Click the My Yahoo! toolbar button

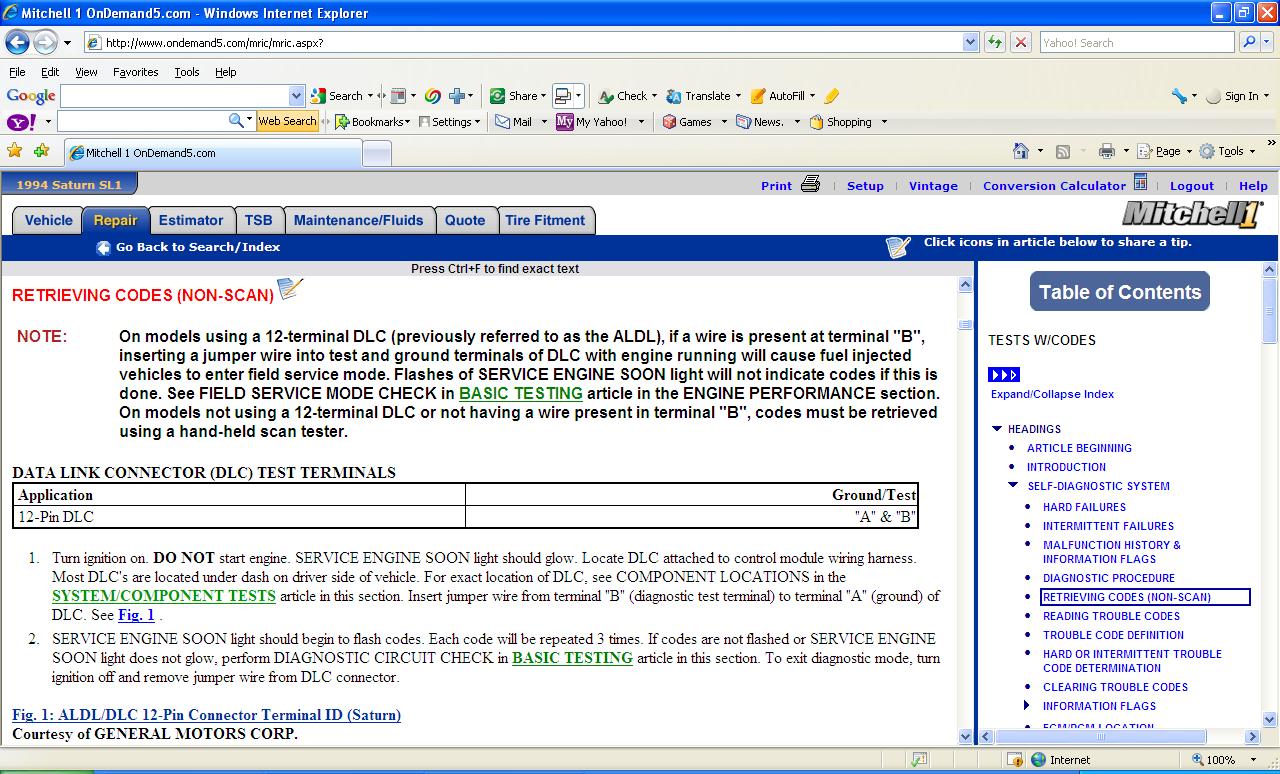point(593,122)
